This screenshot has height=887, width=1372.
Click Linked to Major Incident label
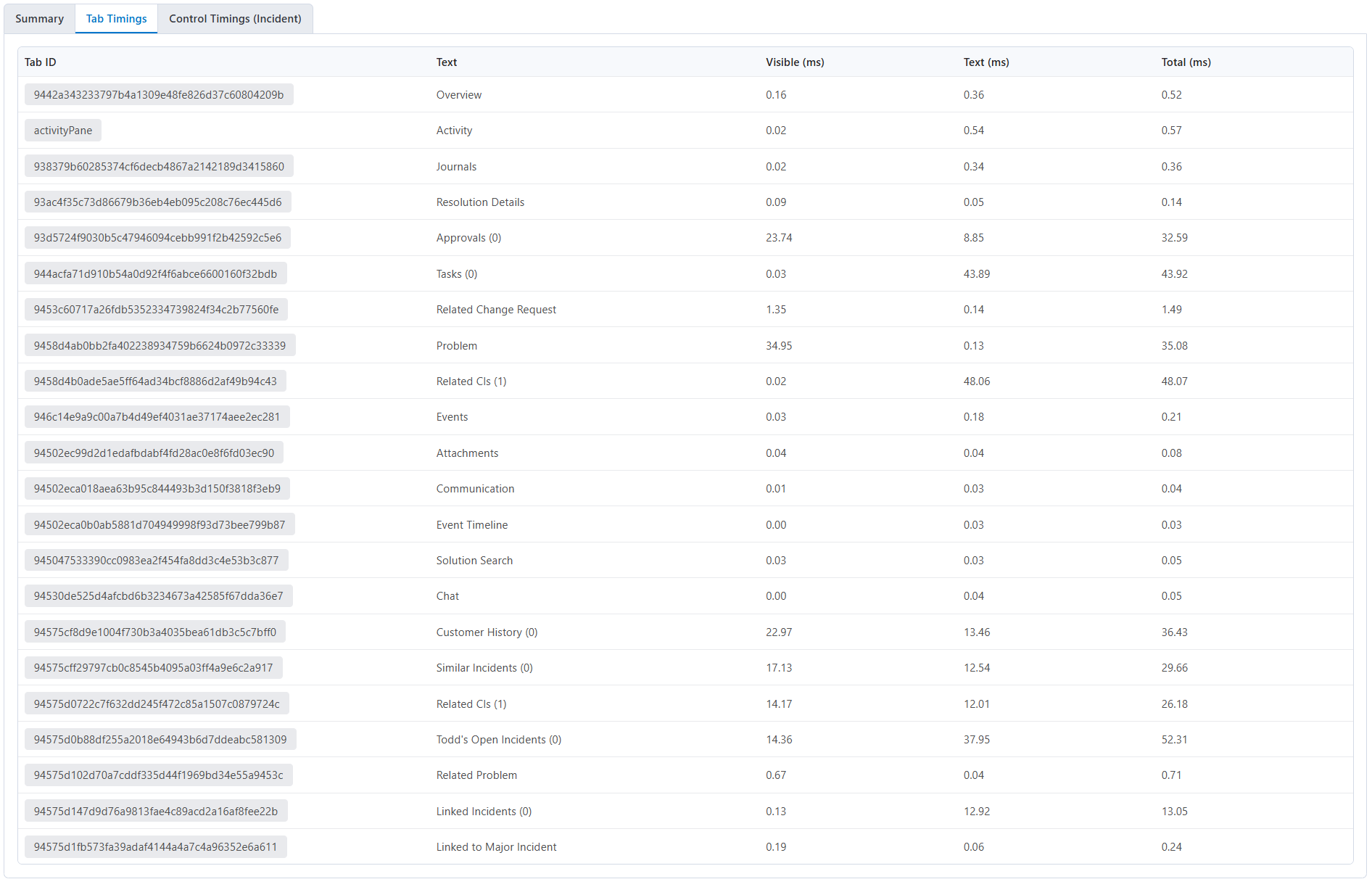click(496, 847)
